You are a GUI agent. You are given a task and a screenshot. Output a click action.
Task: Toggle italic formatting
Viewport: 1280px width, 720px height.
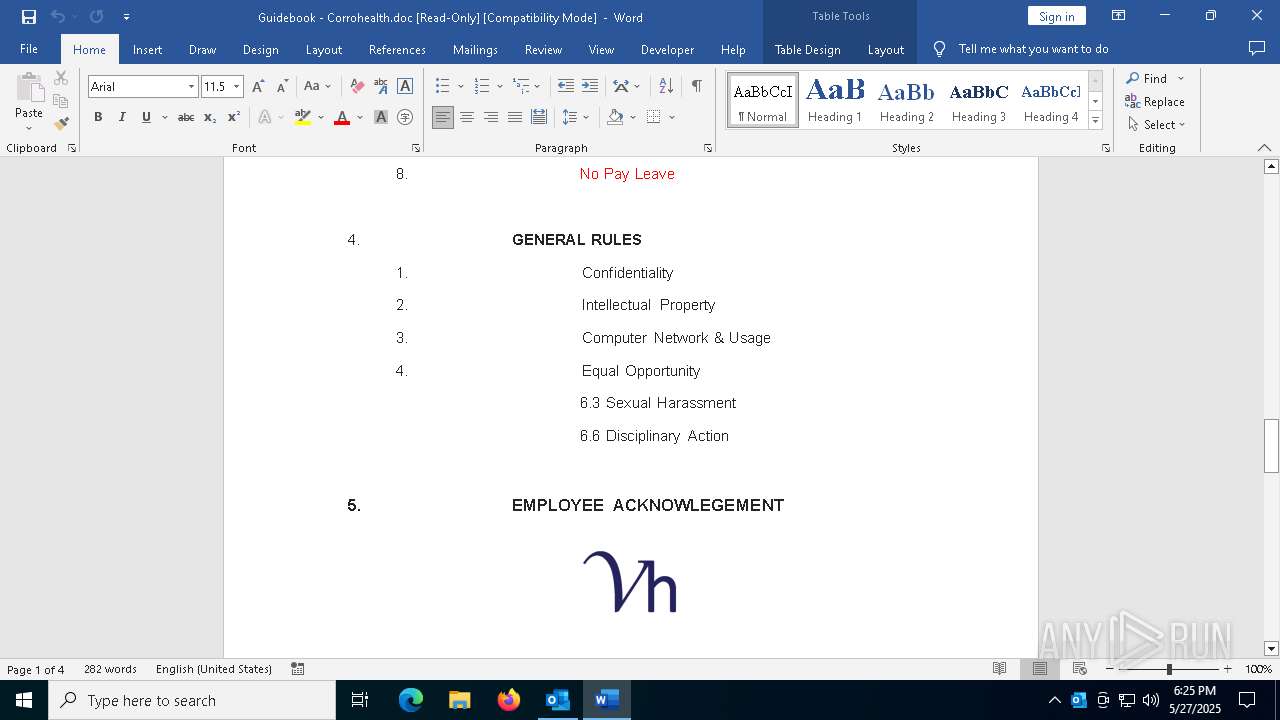[x=122, y=117]
